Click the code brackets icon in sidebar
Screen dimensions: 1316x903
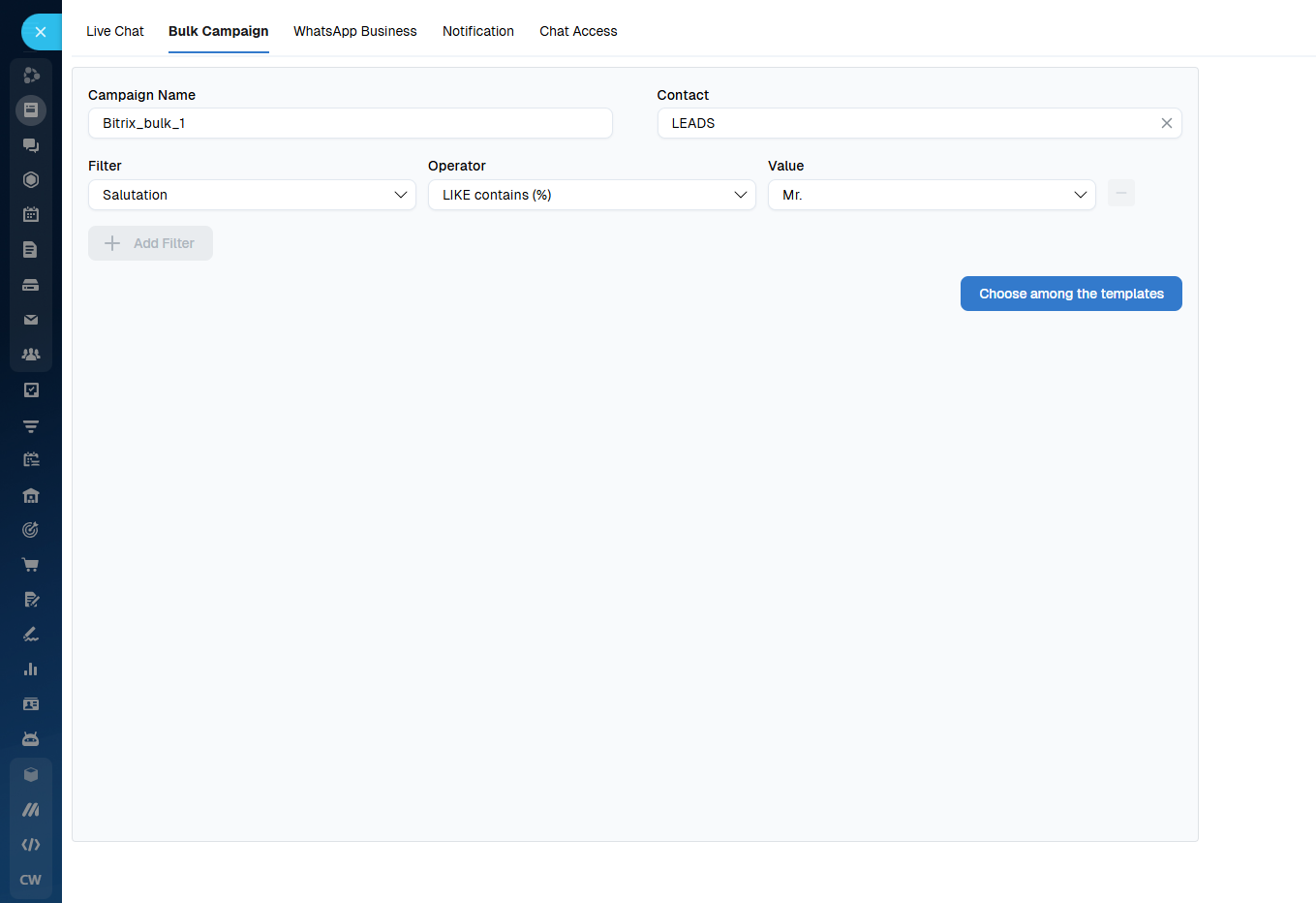tap(31, 845)
